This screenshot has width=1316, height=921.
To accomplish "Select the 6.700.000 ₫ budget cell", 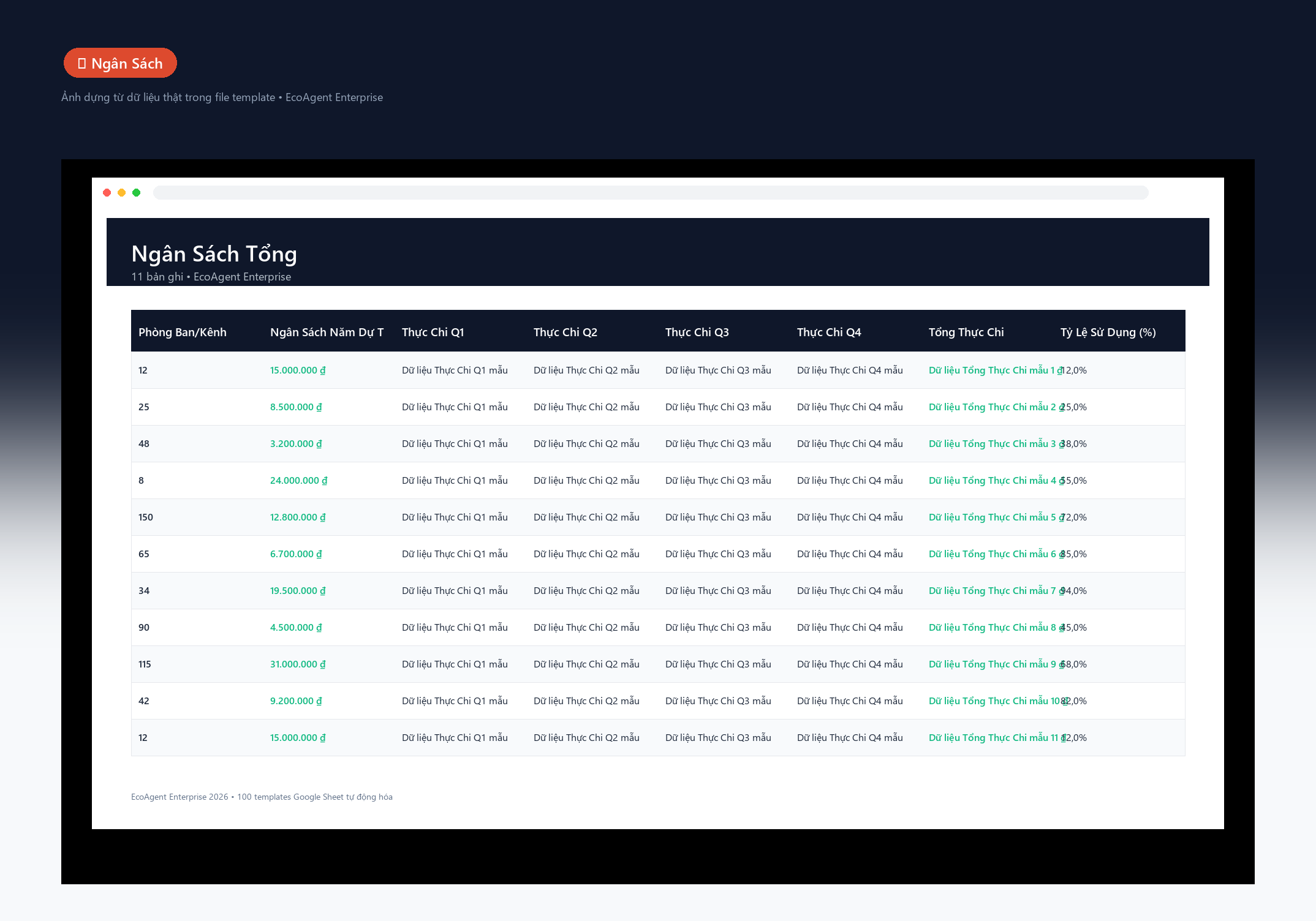I will click(x=296, y=554).
